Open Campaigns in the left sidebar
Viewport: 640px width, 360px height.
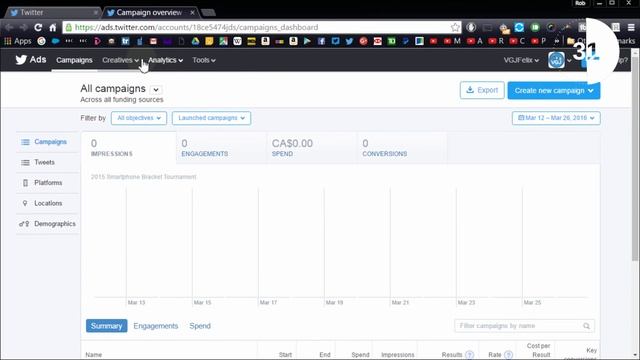pyautogui.click(x=47, y=142)
